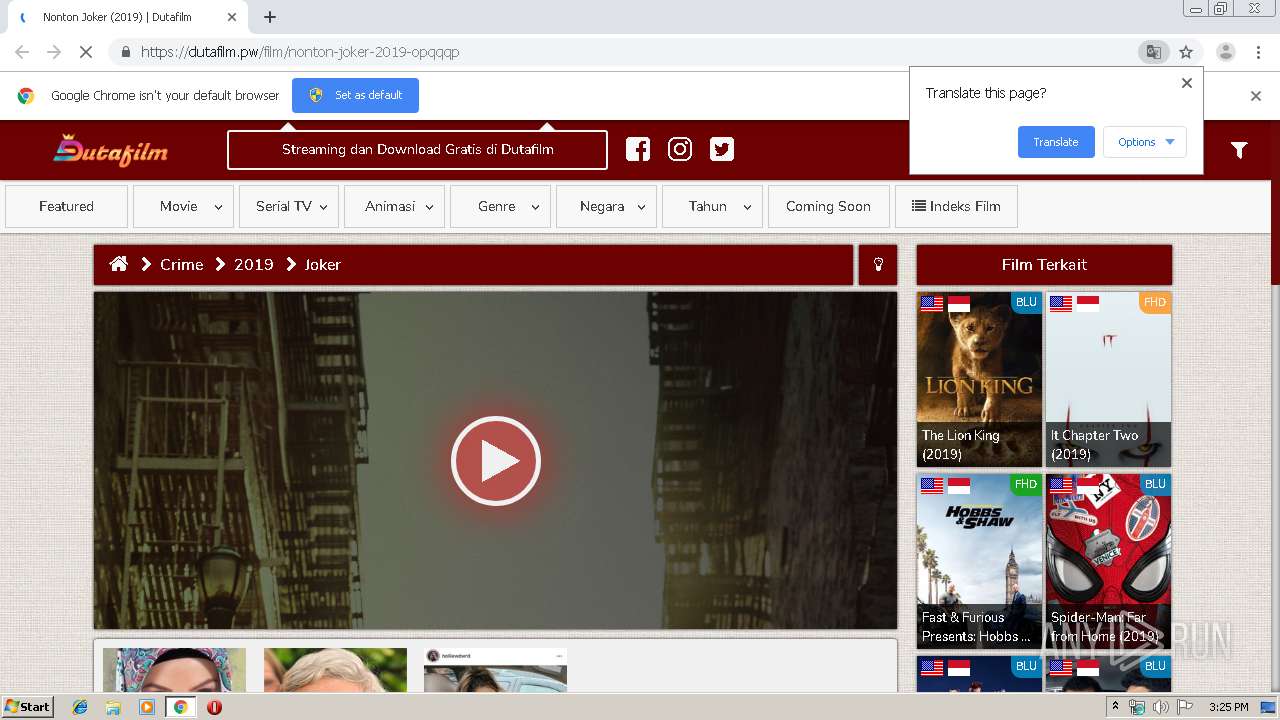Viewport: 1280px width, 720px height.
Task: Dismiss the default browser infobar
Action: point(1256,96)
